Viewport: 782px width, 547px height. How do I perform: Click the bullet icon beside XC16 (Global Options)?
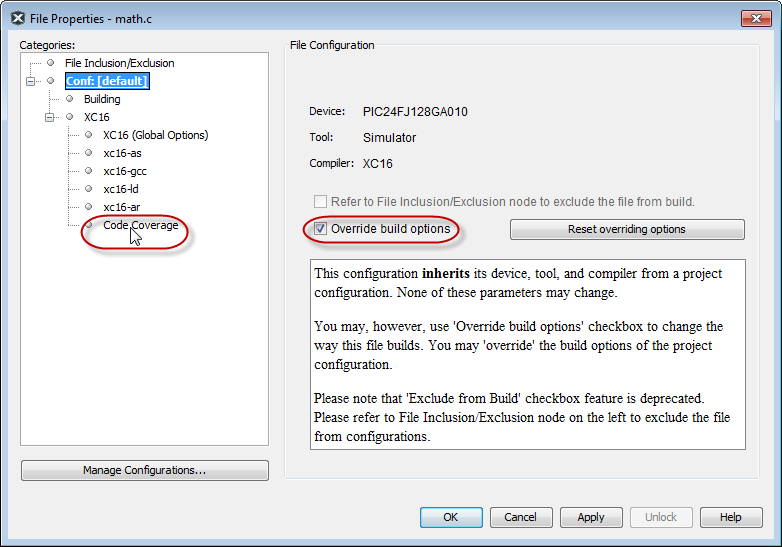point(89,135)
